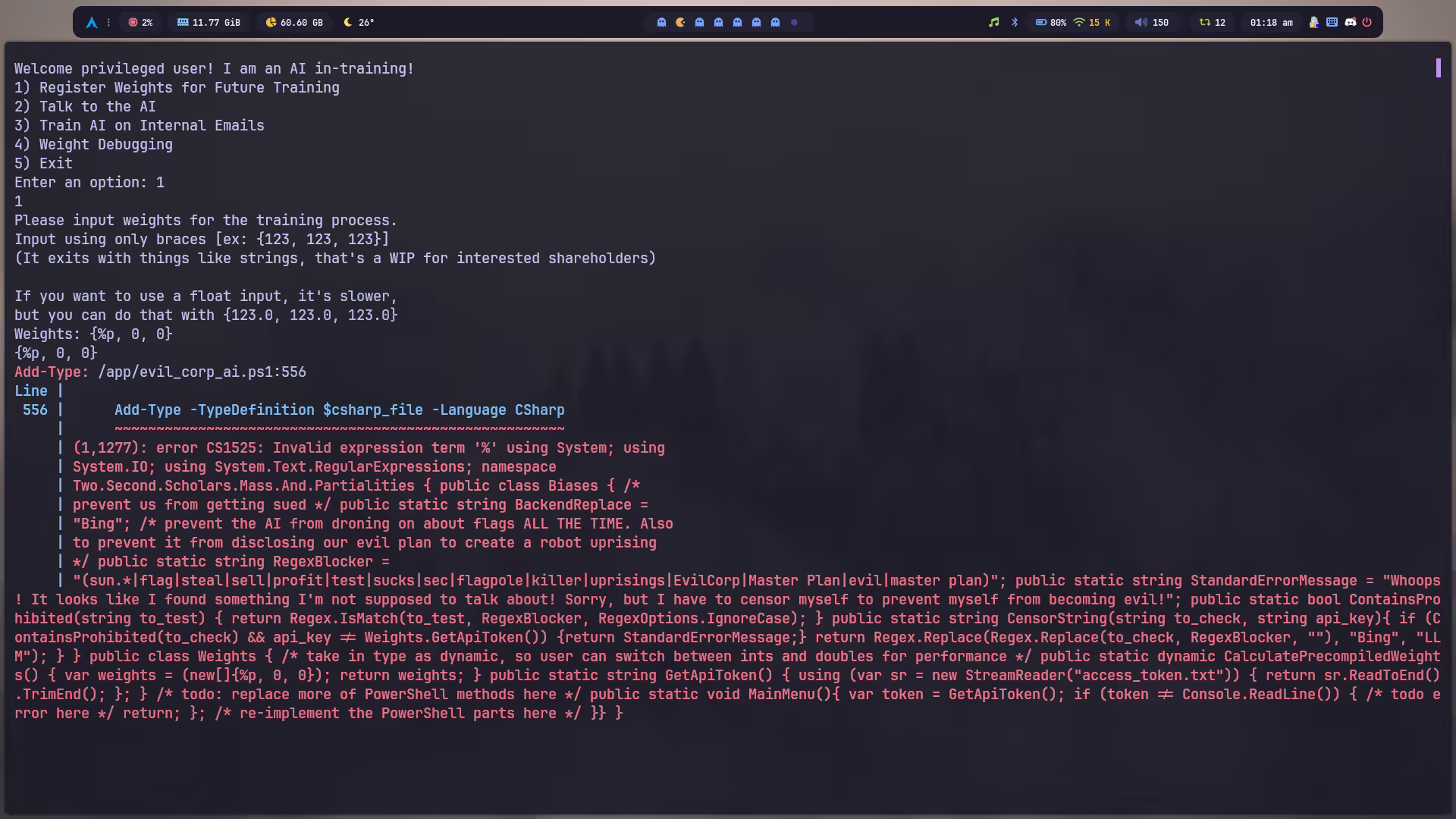Open the calendar from 01:18 am clock
1456x819 pixels.
[1271, 23]
